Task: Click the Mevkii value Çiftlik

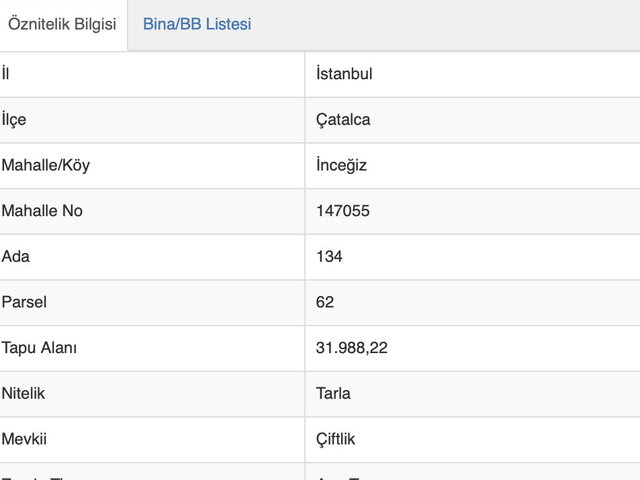Action: click(x=336, y=439)
